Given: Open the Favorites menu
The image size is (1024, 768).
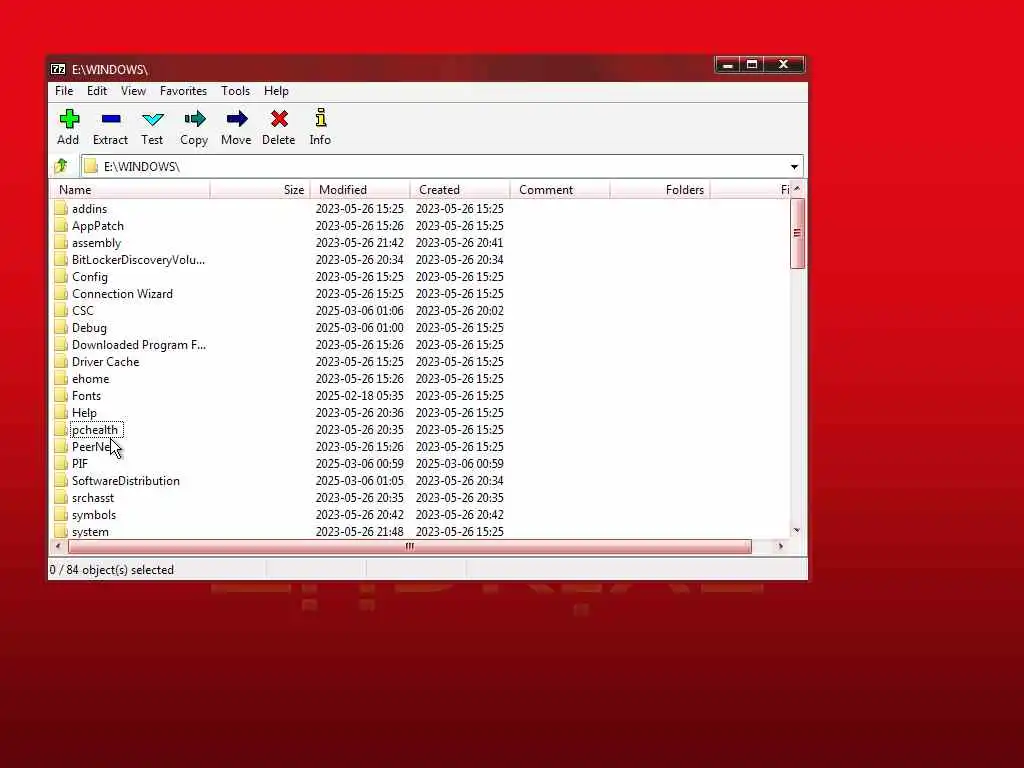Looking at the screenshot, I should (184, 91).
